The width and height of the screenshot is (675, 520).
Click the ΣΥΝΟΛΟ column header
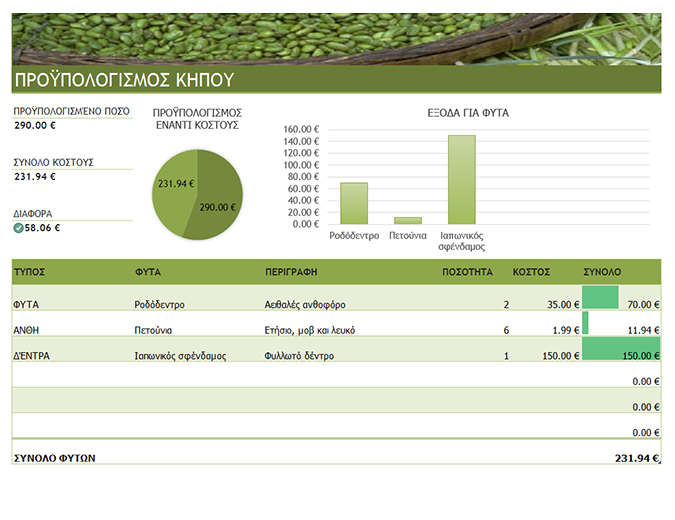602,272
